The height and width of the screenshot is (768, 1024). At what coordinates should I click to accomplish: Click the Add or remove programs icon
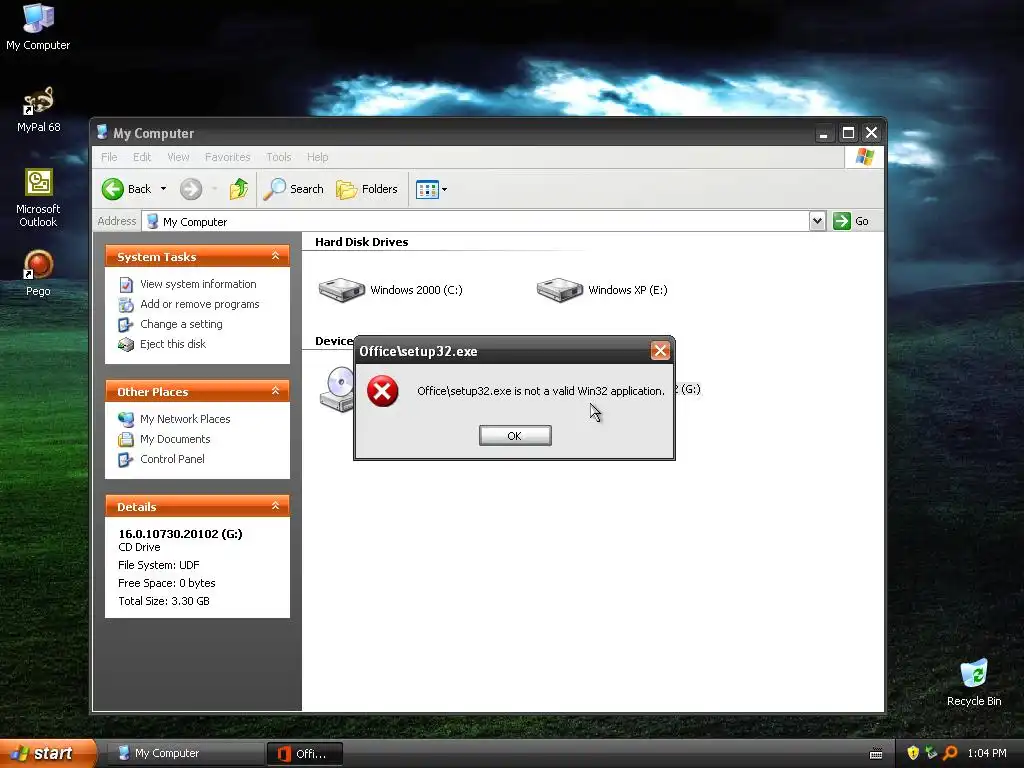tap(126, 304)
